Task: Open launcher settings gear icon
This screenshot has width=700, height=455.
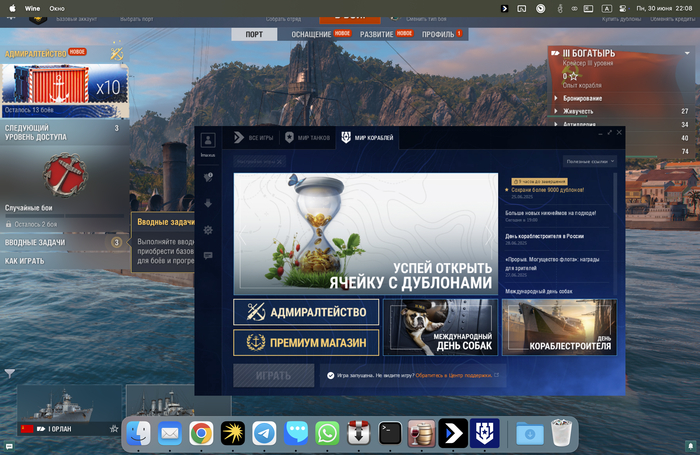Action: [x=208, y=230]
